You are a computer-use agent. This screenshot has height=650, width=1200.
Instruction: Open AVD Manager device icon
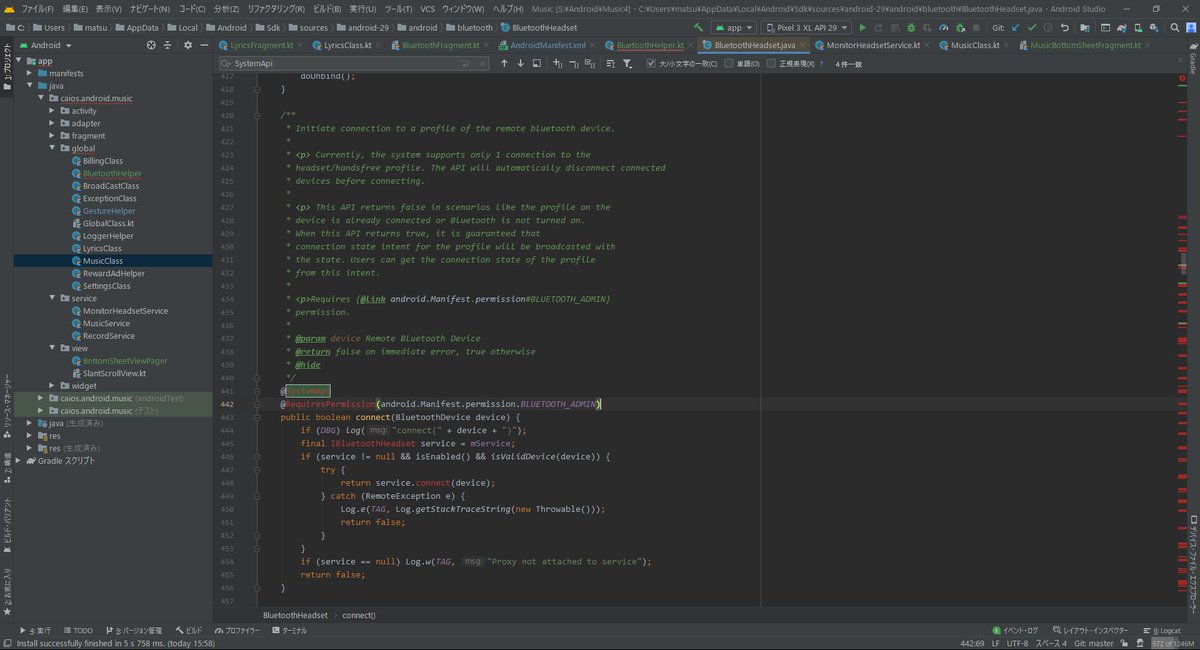1138,28
